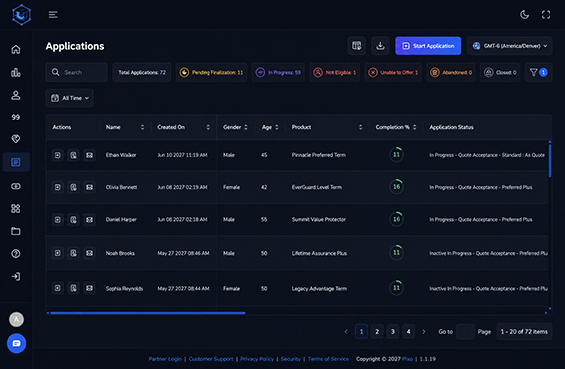Viewport: 565px width, 369px height.
Task: Click the hexagon app logo
Action: (x=21, y=15)
